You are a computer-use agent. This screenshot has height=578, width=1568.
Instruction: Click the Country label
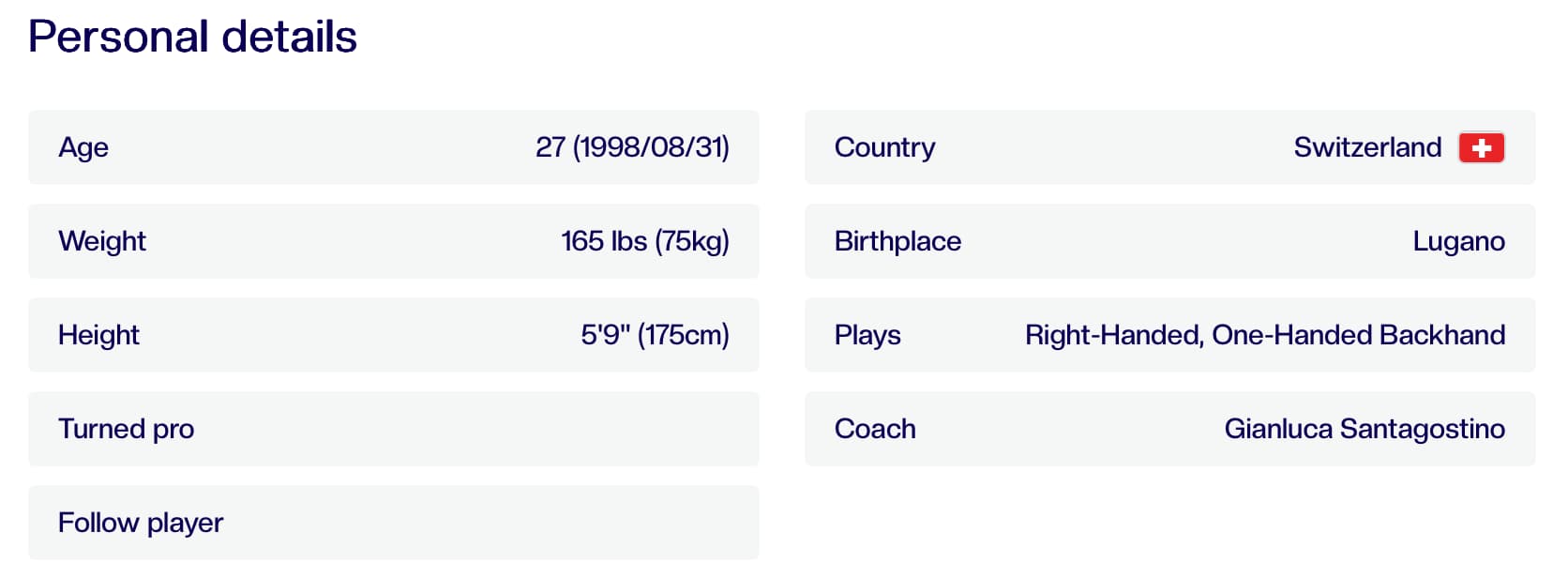pyautogui.click(x=884, y=147)
